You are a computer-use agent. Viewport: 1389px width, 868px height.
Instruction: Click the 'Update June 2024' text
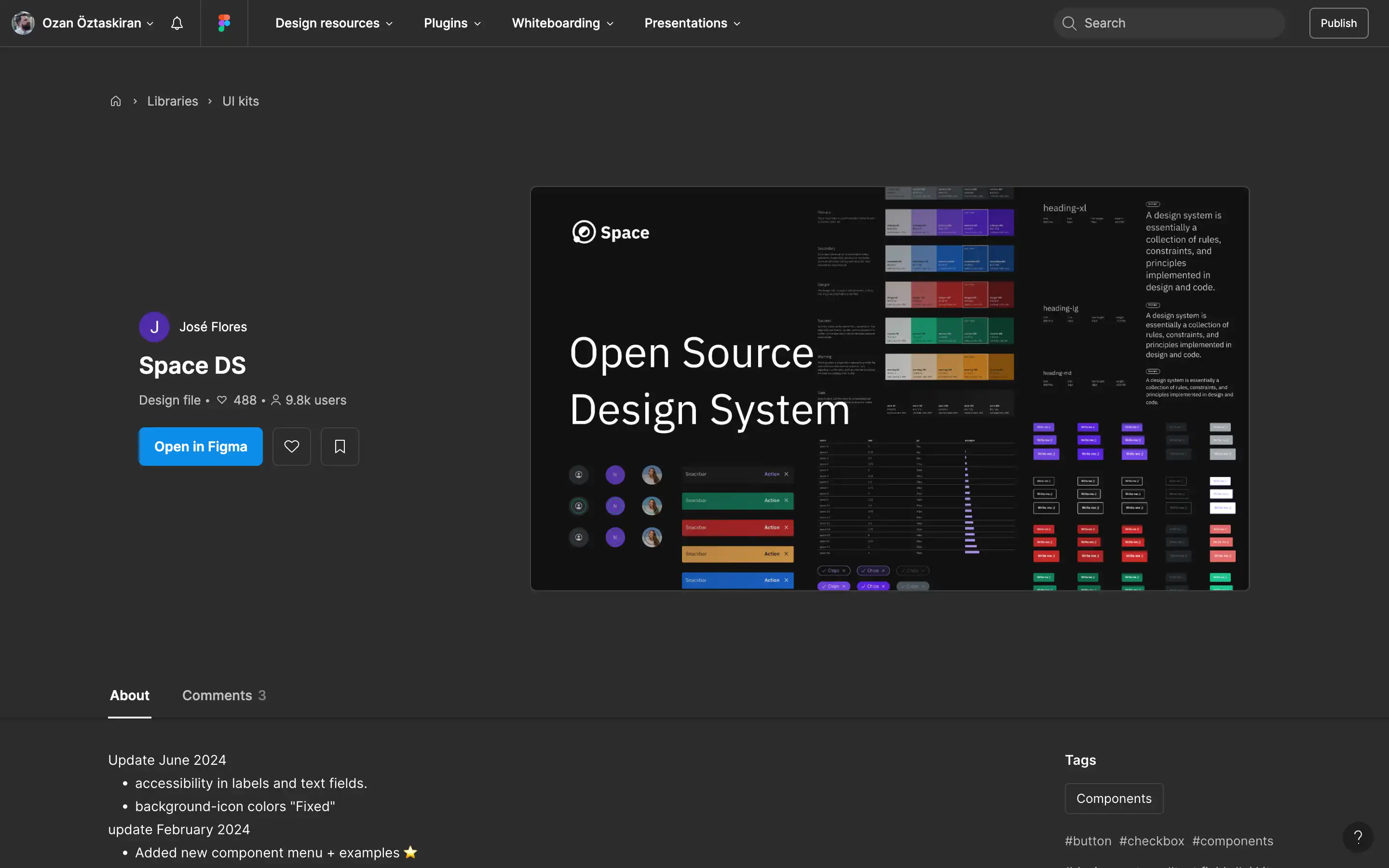167,760
